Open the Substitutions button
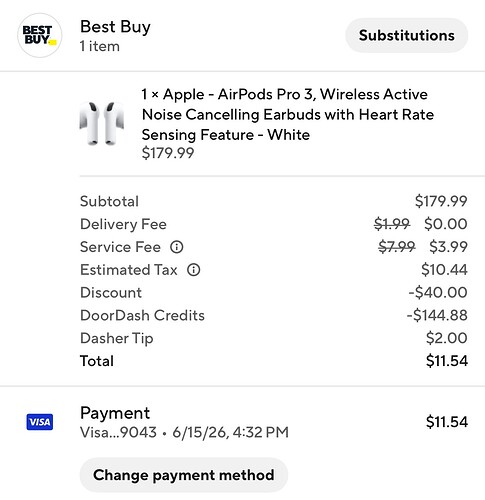 [x=407, y=35]
